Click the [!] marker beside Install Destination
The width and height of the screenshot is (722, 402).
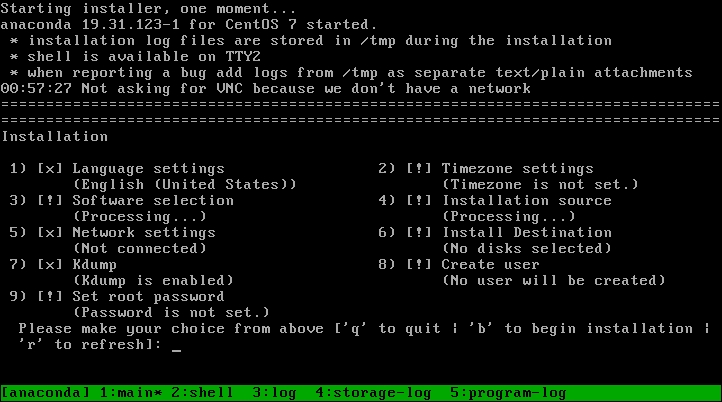(x=419, y=233)
